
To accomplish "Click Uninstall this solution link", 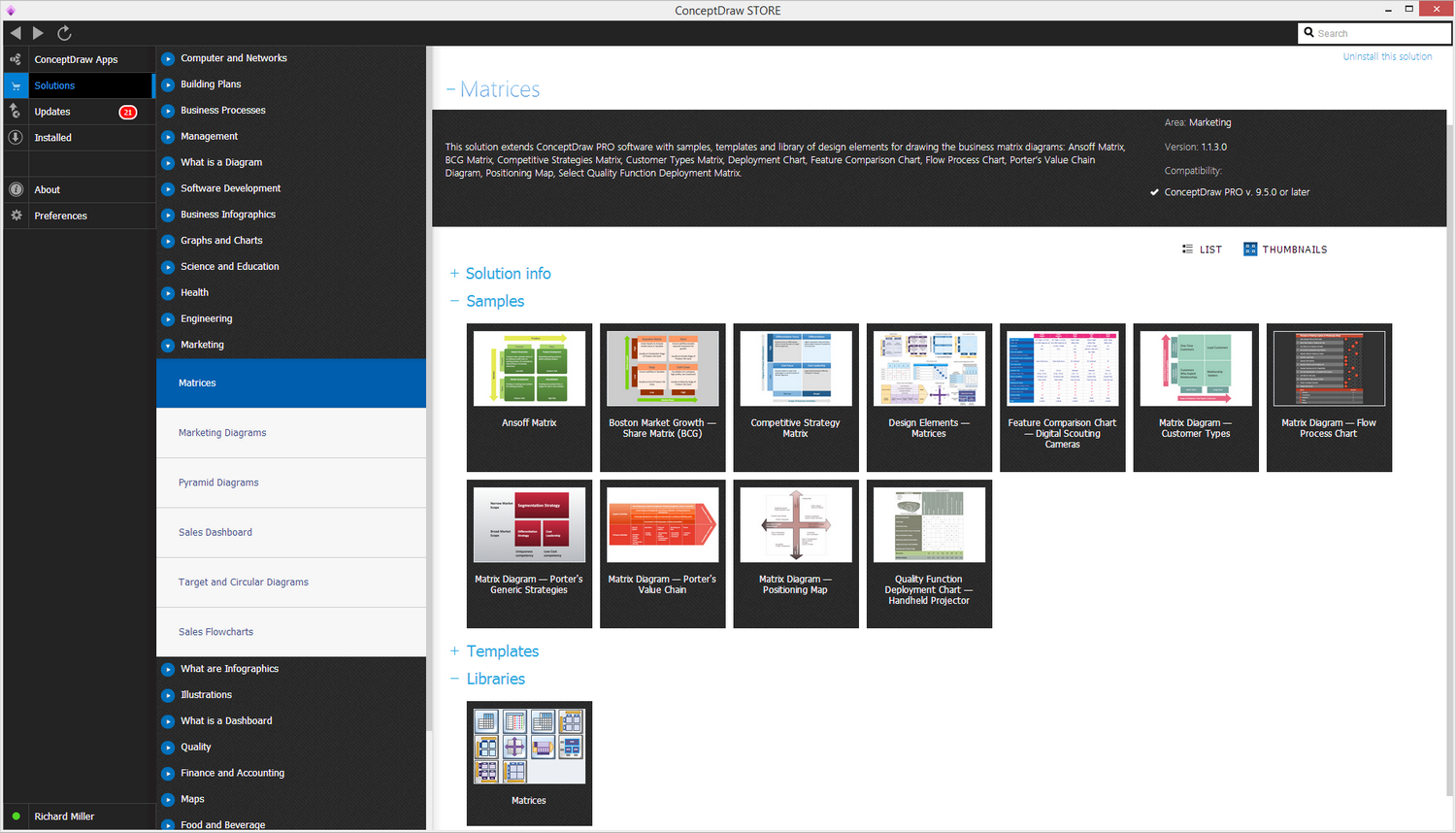I will [x=1387, y=56].
